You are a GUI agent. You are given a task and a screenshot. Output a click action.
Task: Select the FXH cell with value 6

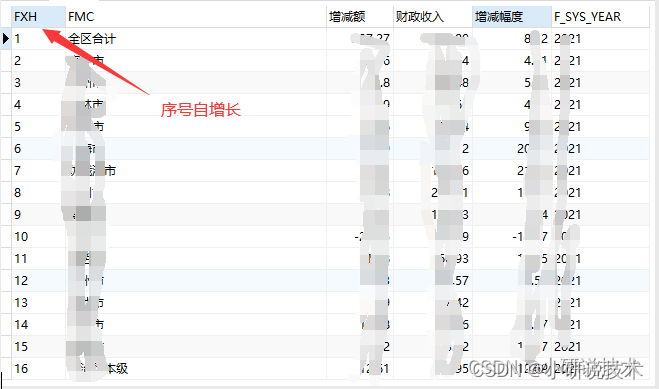[38, 148]
